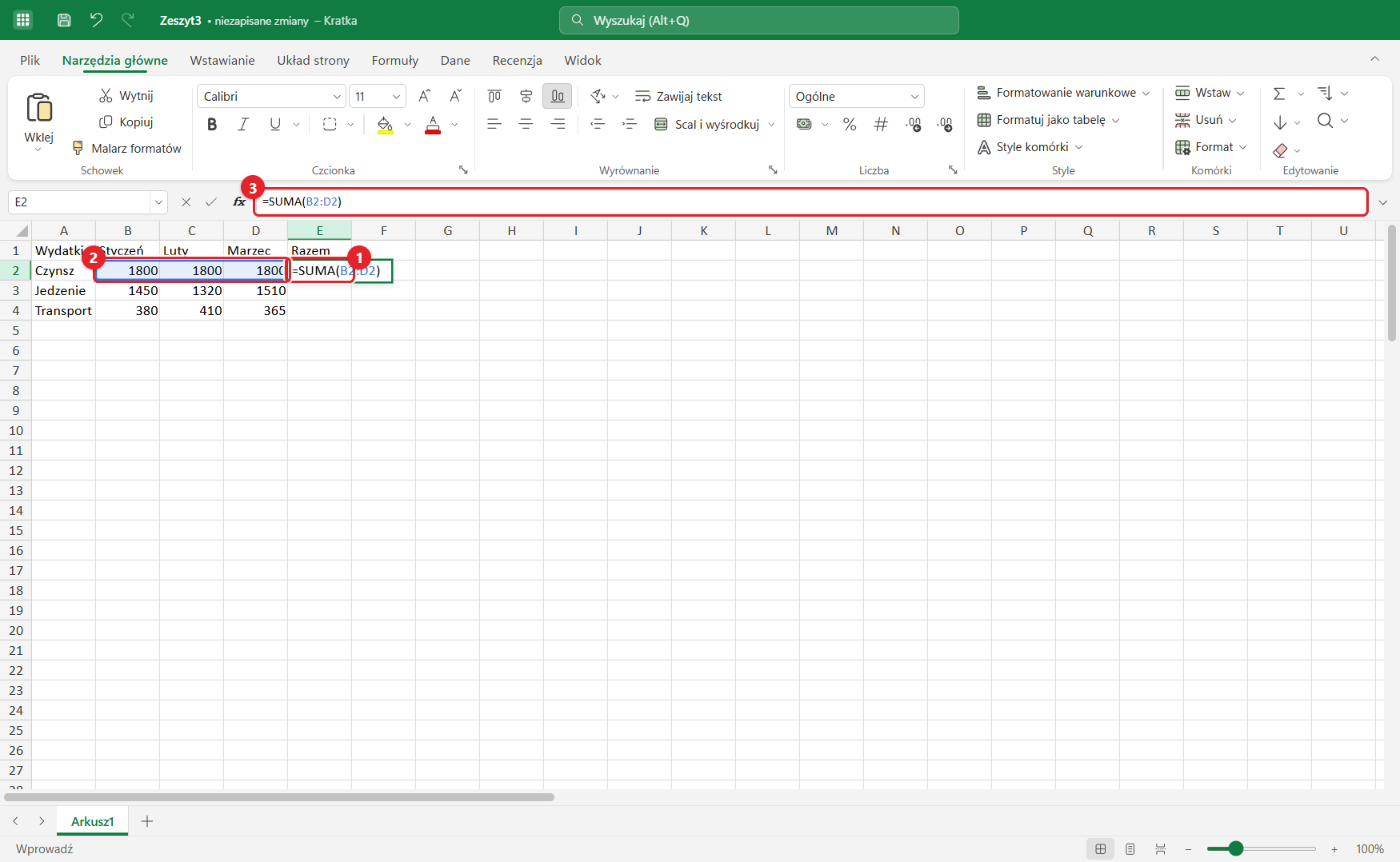Screen dimensions: 1400x862
Task: Click the Malarz formatów format painter
Action: [x=127, y=148]
